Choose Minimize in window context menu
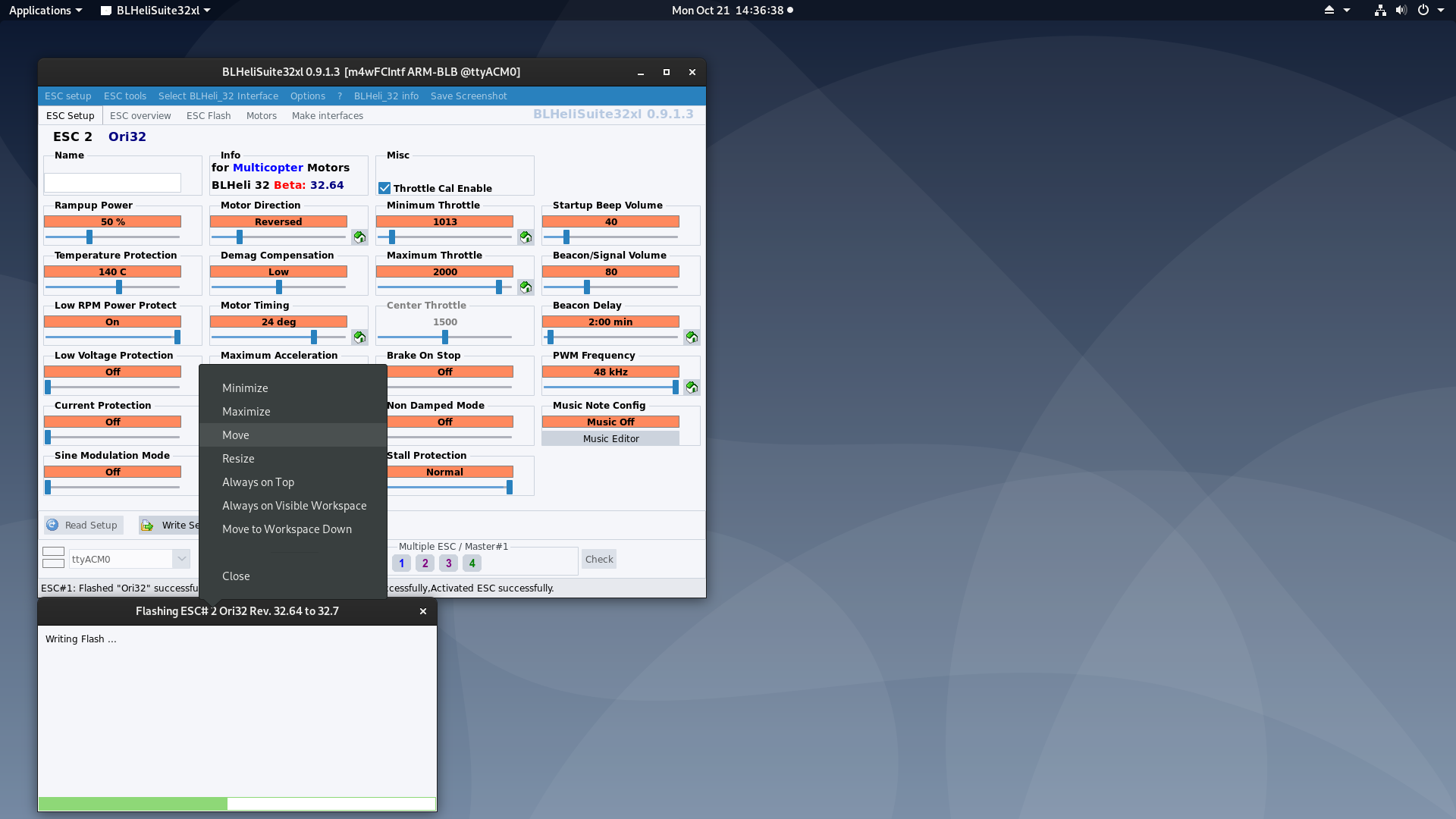The height and width of the screenshot is (819, 1456). 293,388
